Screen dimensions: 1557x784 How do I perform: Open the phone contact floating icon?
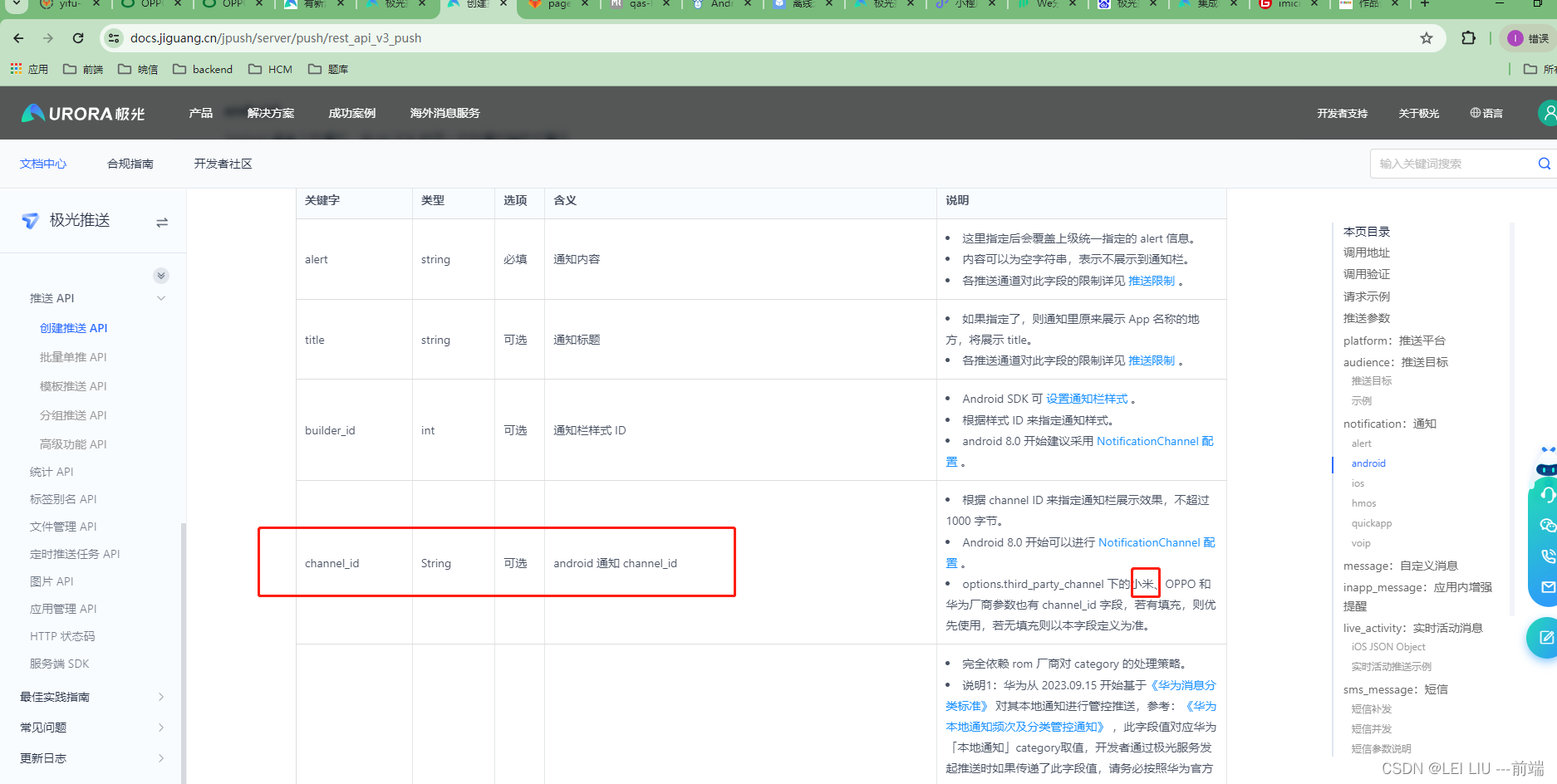click(x=1548, y=556)
